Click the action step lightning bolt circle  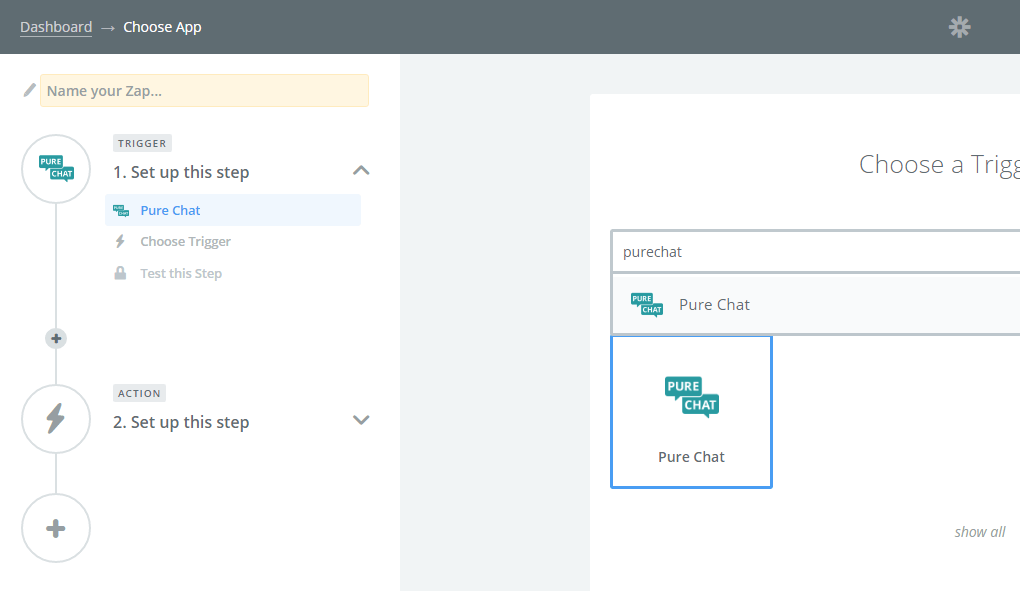coord(56,419)
